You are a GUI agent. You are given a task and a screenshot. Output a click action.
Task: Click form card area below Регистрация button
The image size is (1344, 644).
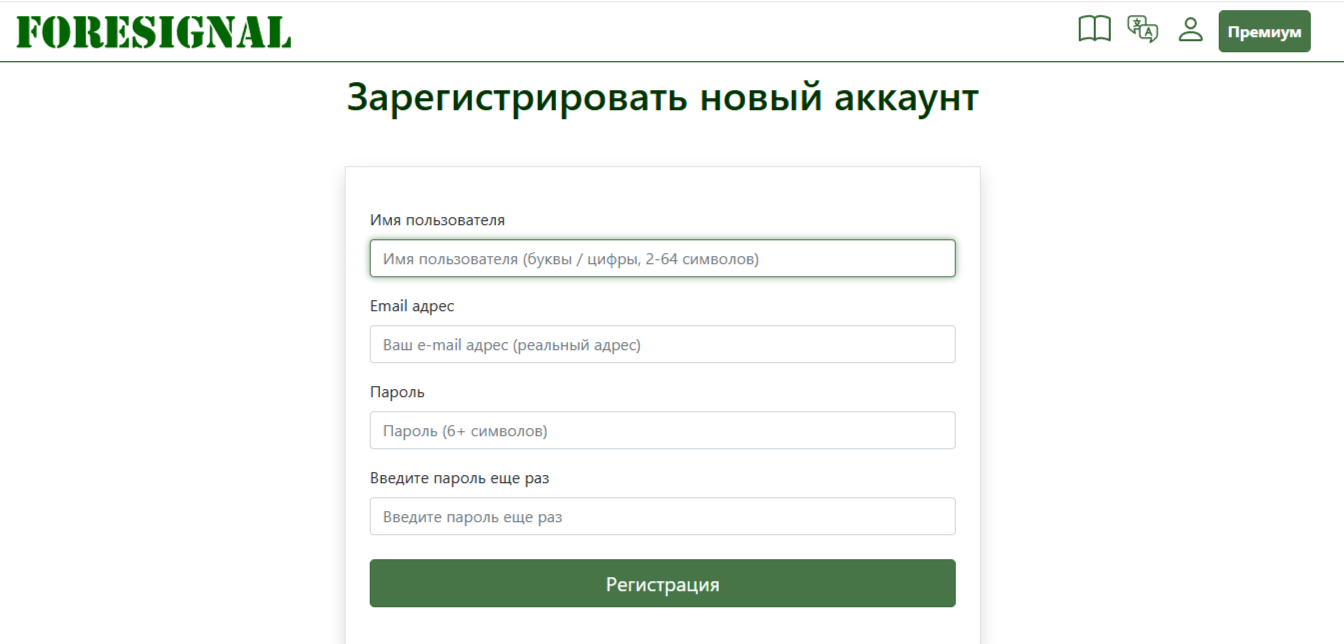coord(662,626)
